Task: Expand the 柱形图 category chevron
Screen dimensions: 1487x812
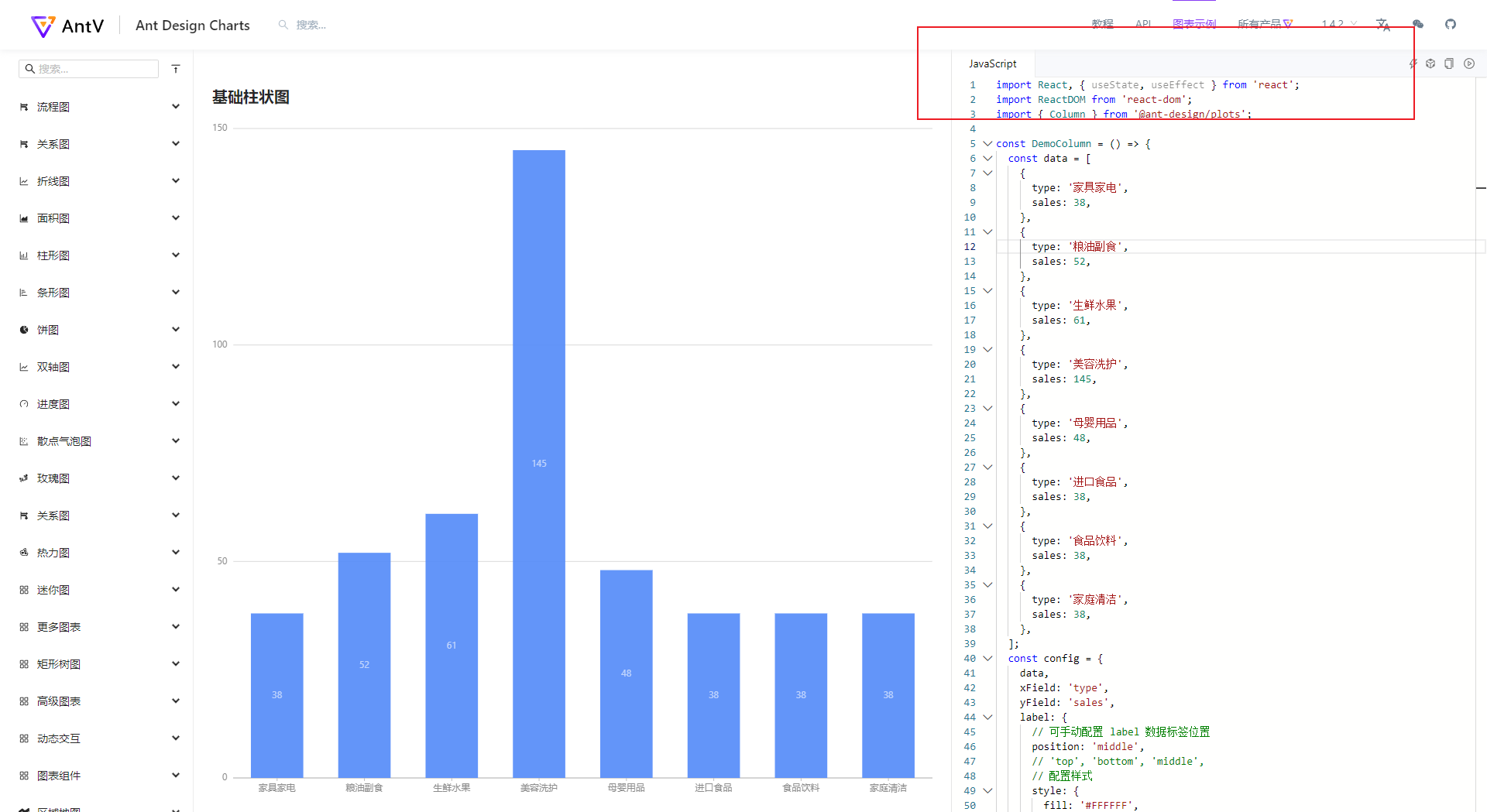Action: pyautogui.click(x=176, y=255)
